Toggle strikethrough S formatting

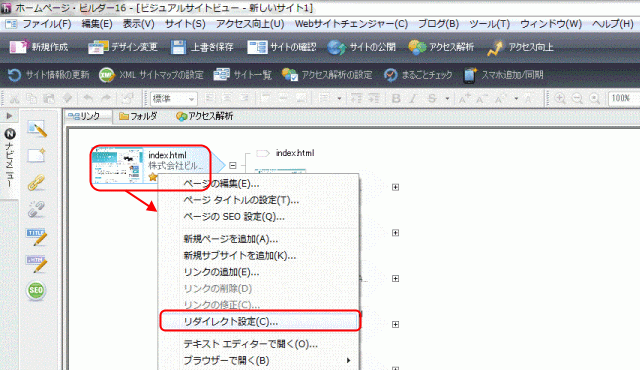click(432, 99)
